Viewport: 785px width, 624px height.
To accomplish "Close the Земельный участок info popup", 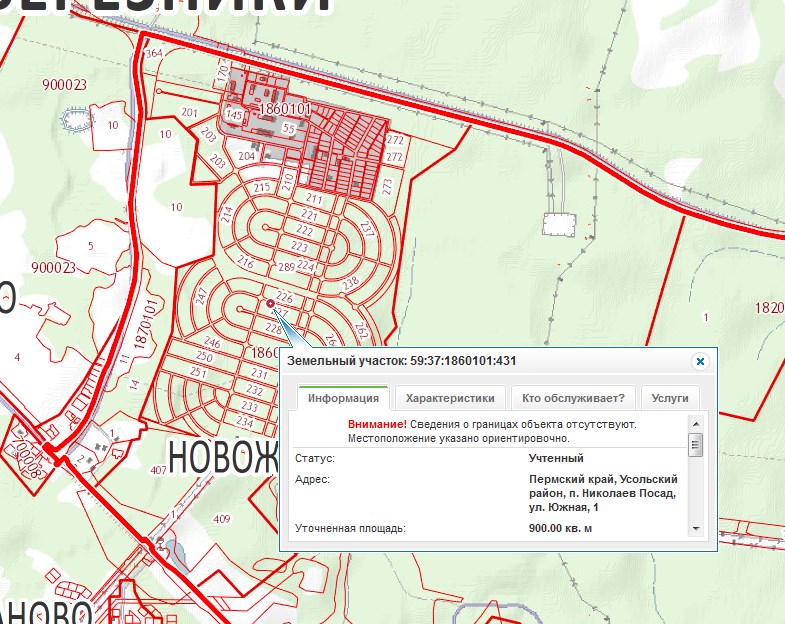I will pyautogui.click(x=700, y=361).
